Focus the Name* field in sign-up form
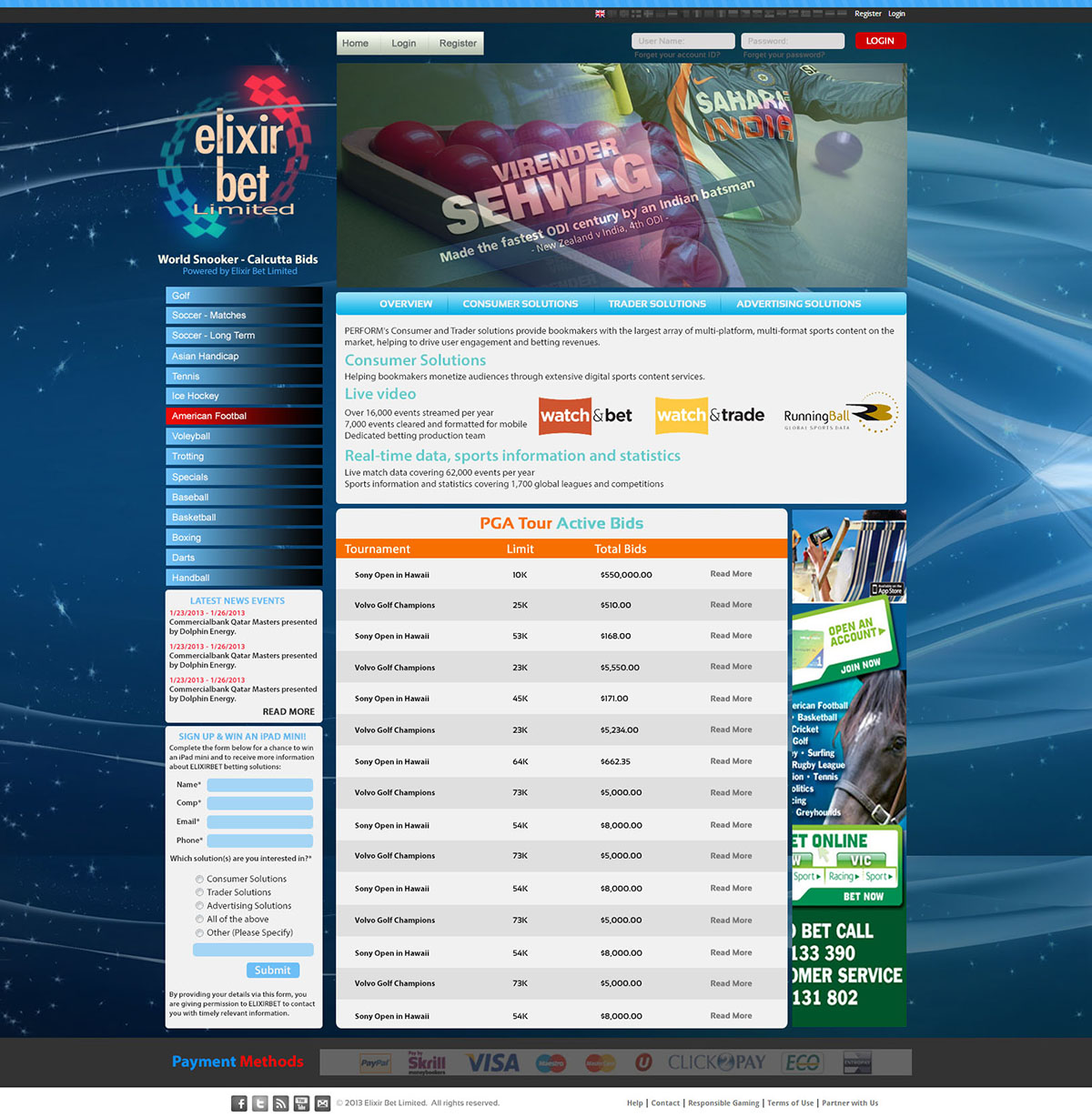Viewport: 1092px width, 1117px height. [x=260, y=785]
